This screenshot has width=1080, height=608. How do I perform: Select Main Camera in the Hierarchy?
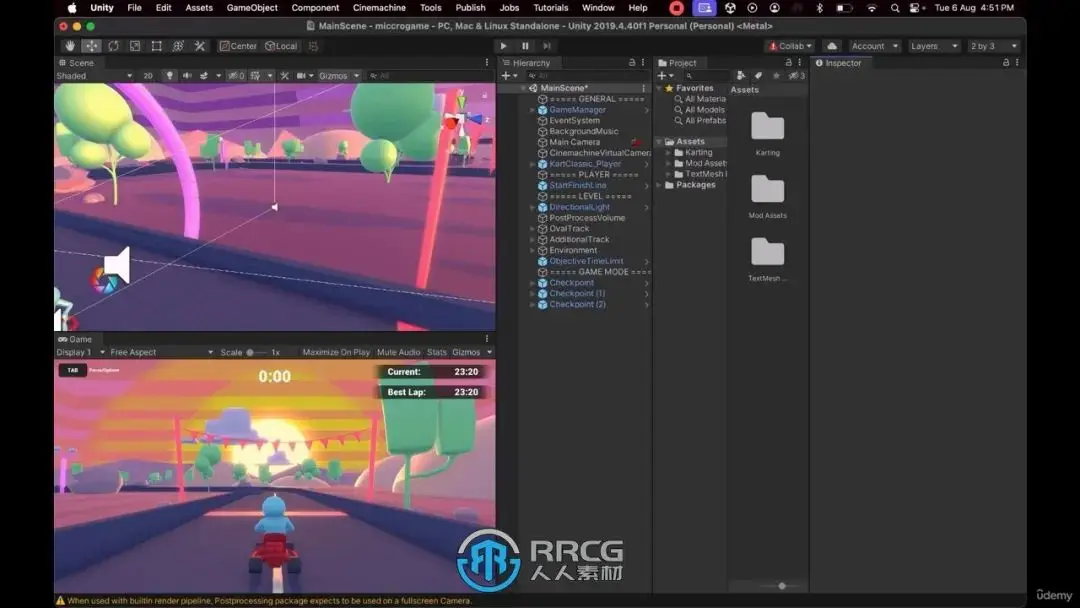(574, 142)
